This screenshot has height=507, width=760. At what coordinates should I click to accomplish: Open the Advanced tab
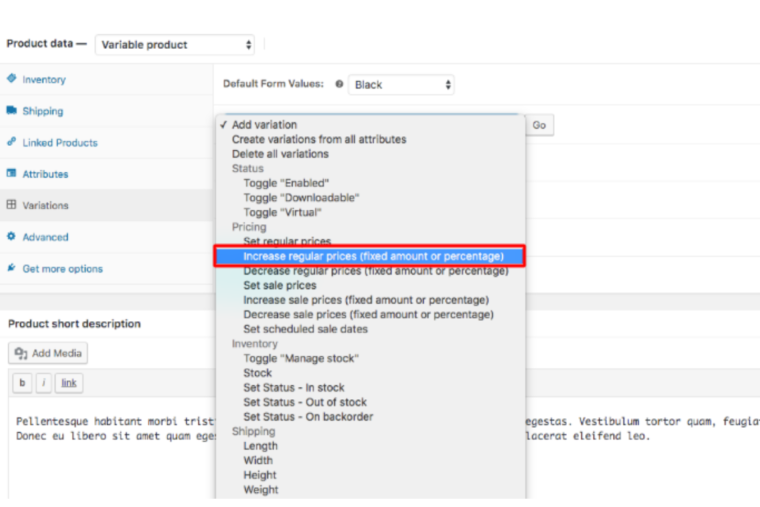(x=106, y=237)
